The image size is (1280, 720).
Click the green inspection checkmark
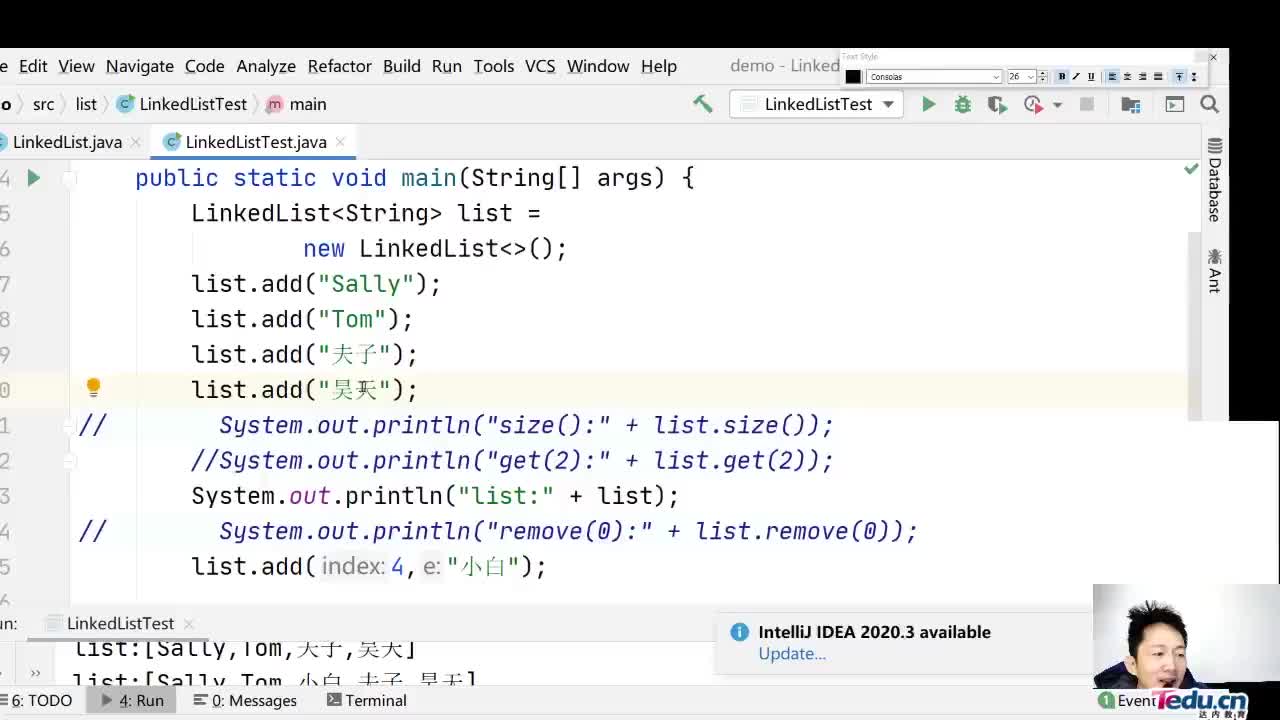coord(1191,169)
